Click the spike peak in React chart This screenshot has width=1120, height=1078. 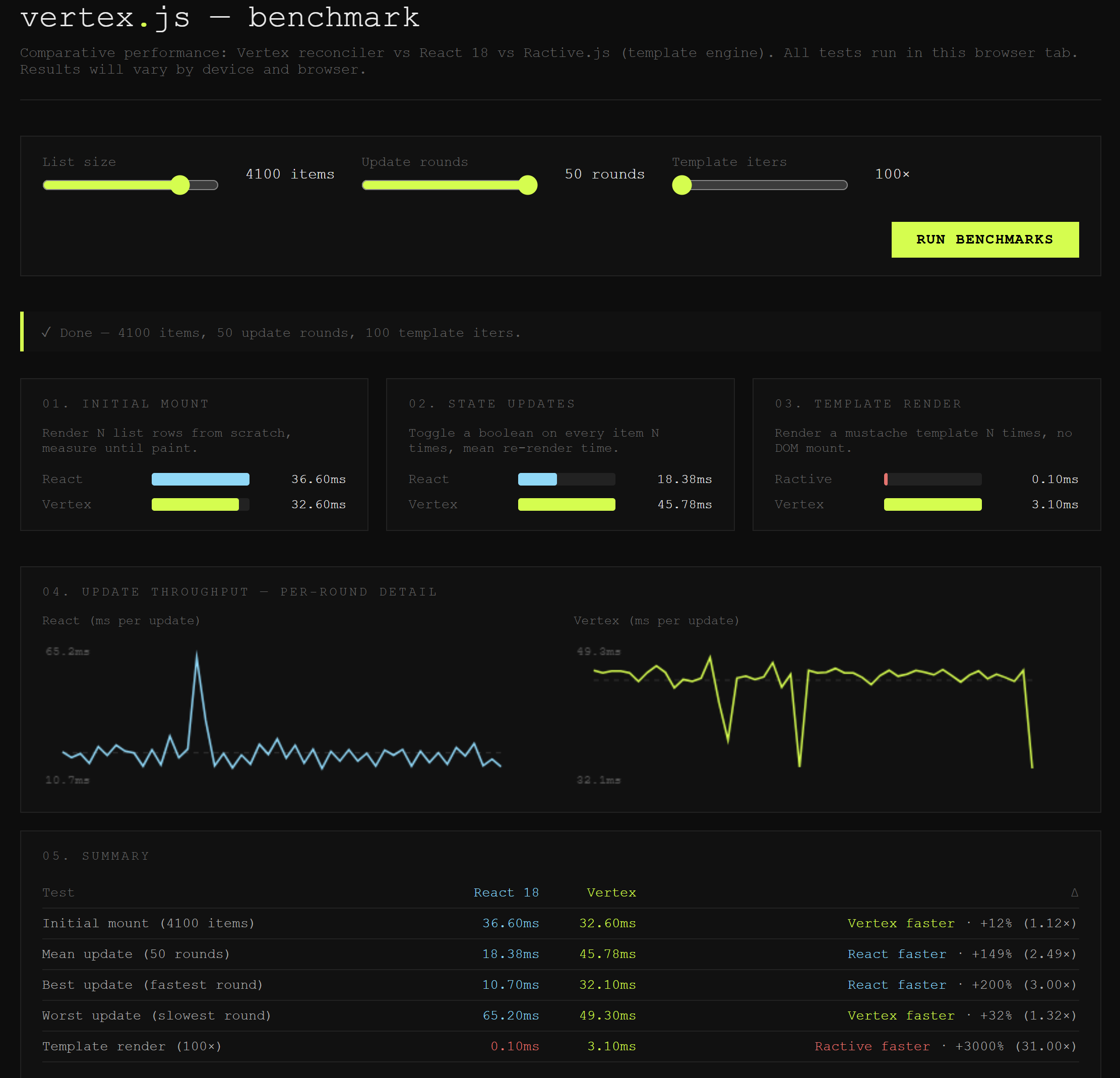pos(197,654)
